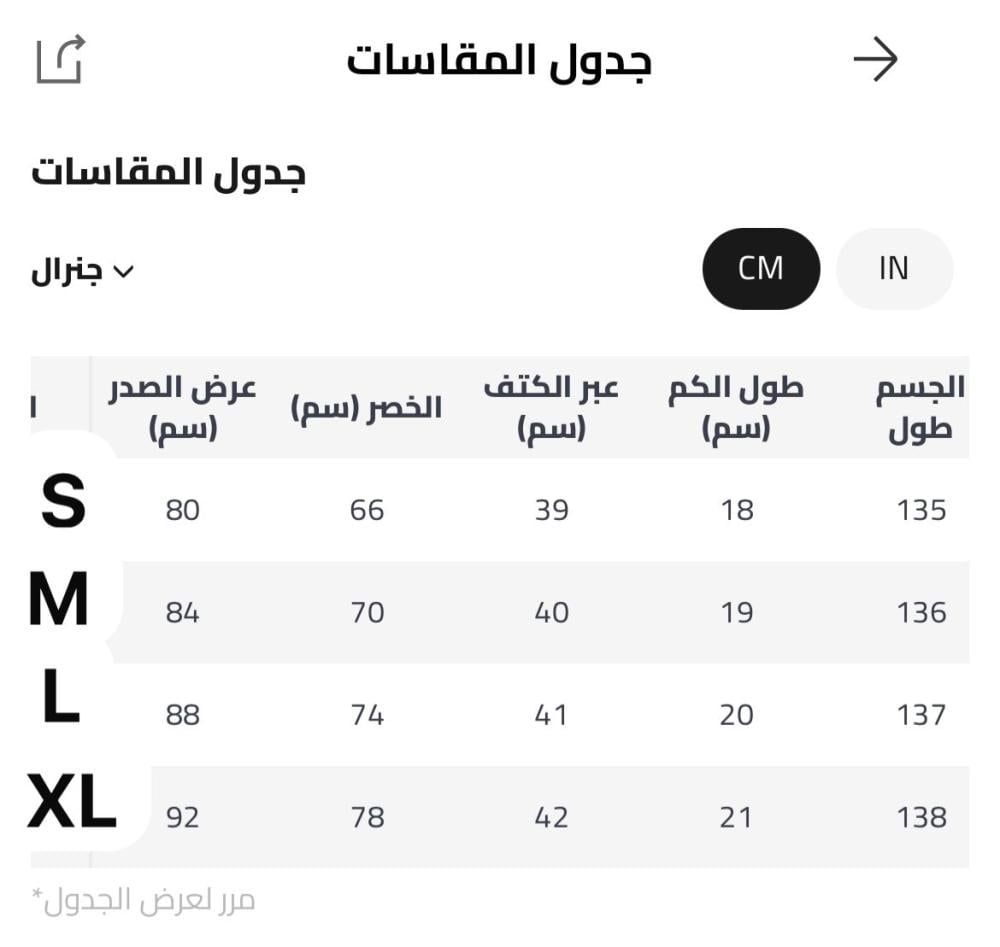1000x947 pixels.
Task: Select the S size row label
Action: pyautogui.click(x=63, y=503)
